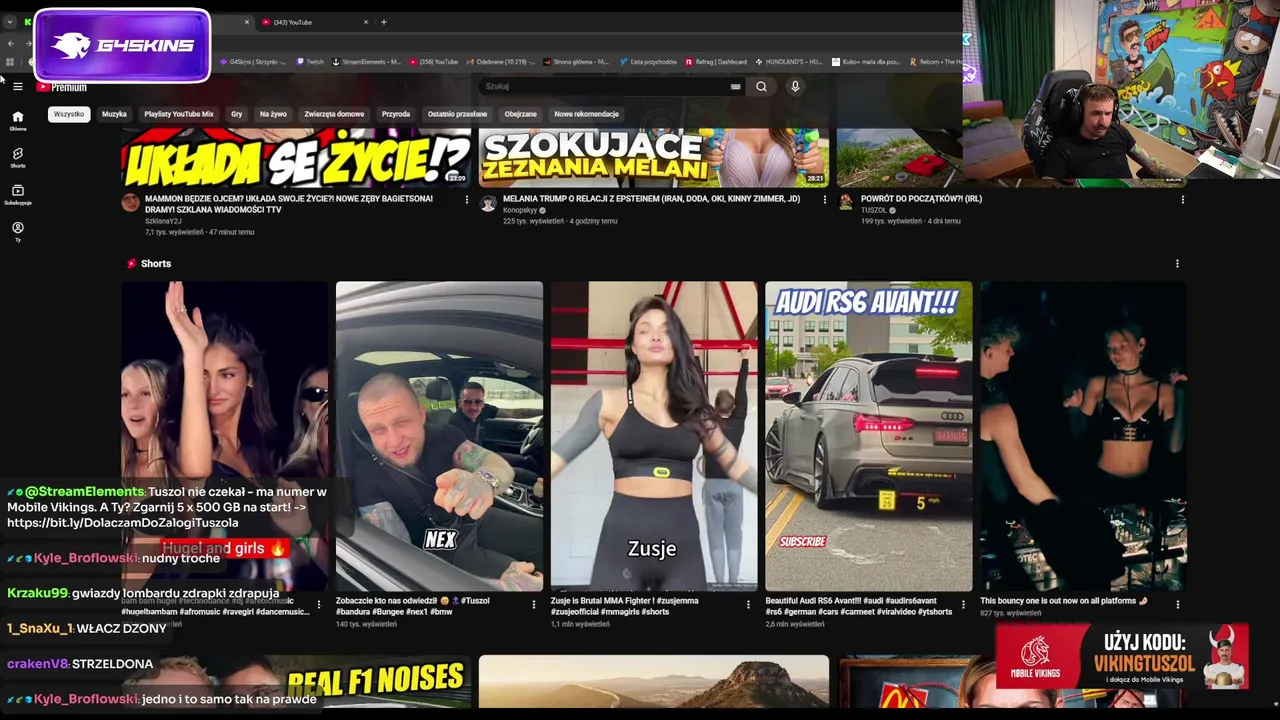The height and width of the screenshot is (720, 1280).
Task: Open the POWRÓT DO POCZĄTKÓW video title
Action: (921, 199)
